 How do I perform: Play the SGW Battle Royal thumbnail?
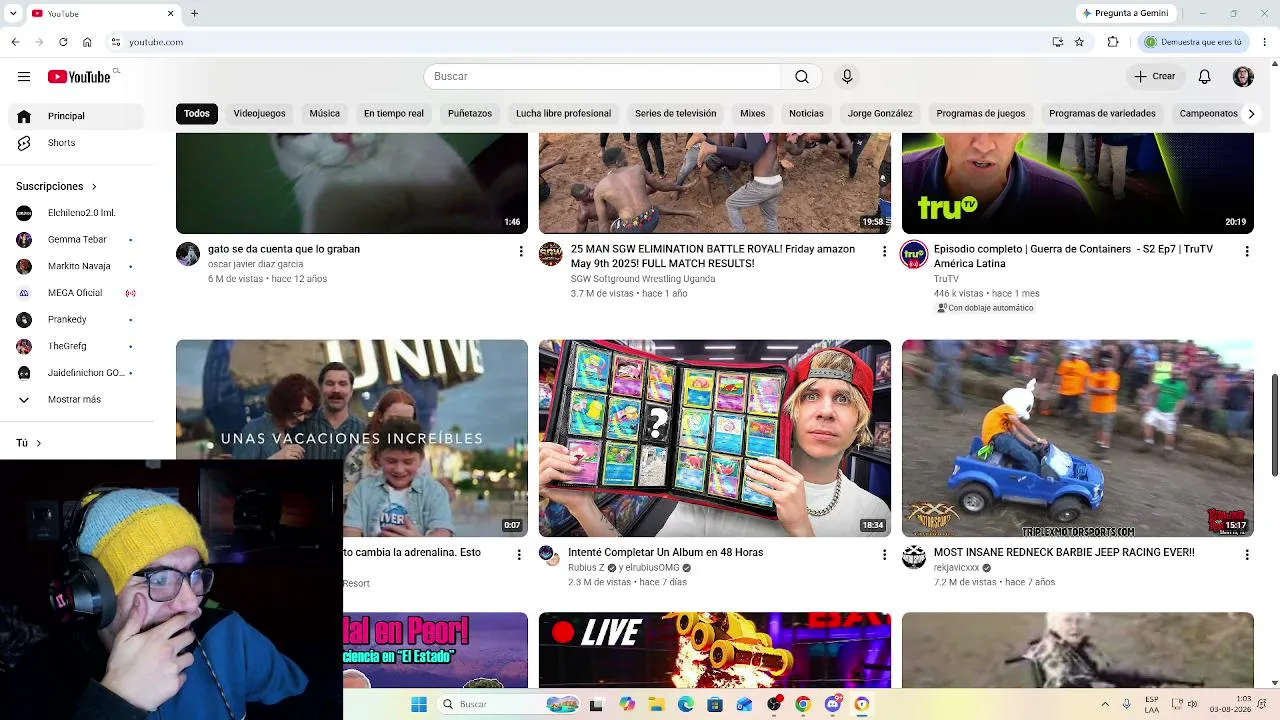[715, 183]
